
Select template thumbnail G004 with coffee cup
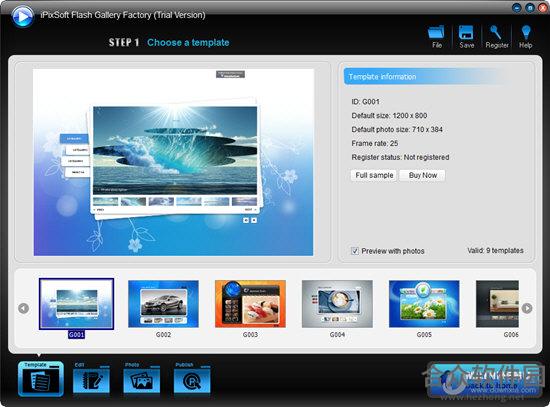click(x=337, y=304)
